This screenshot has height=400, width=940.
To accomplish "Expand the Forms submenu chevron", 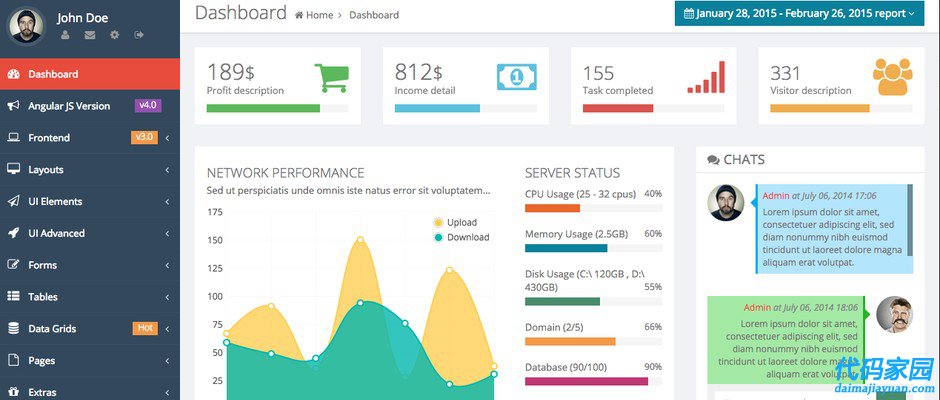I will point(167,266).
